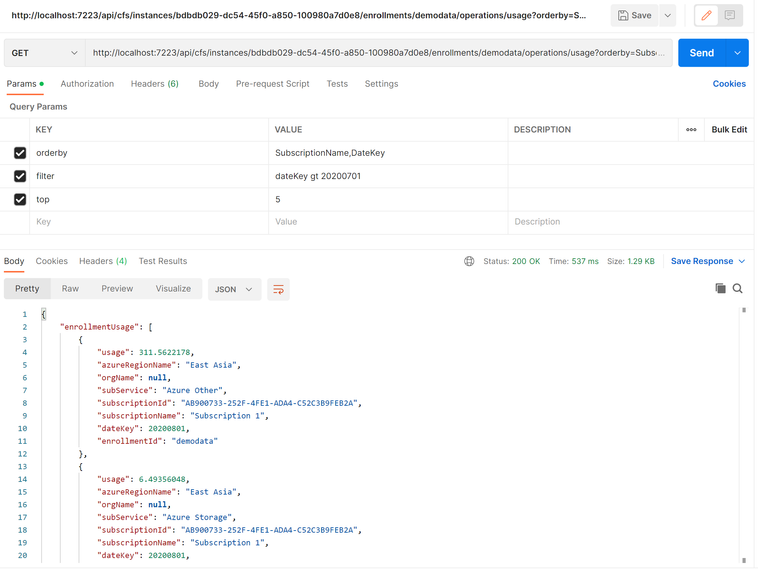This screenshot has height=571, width=758.
Task: Open the Settings tab
Action: point(381,84)
